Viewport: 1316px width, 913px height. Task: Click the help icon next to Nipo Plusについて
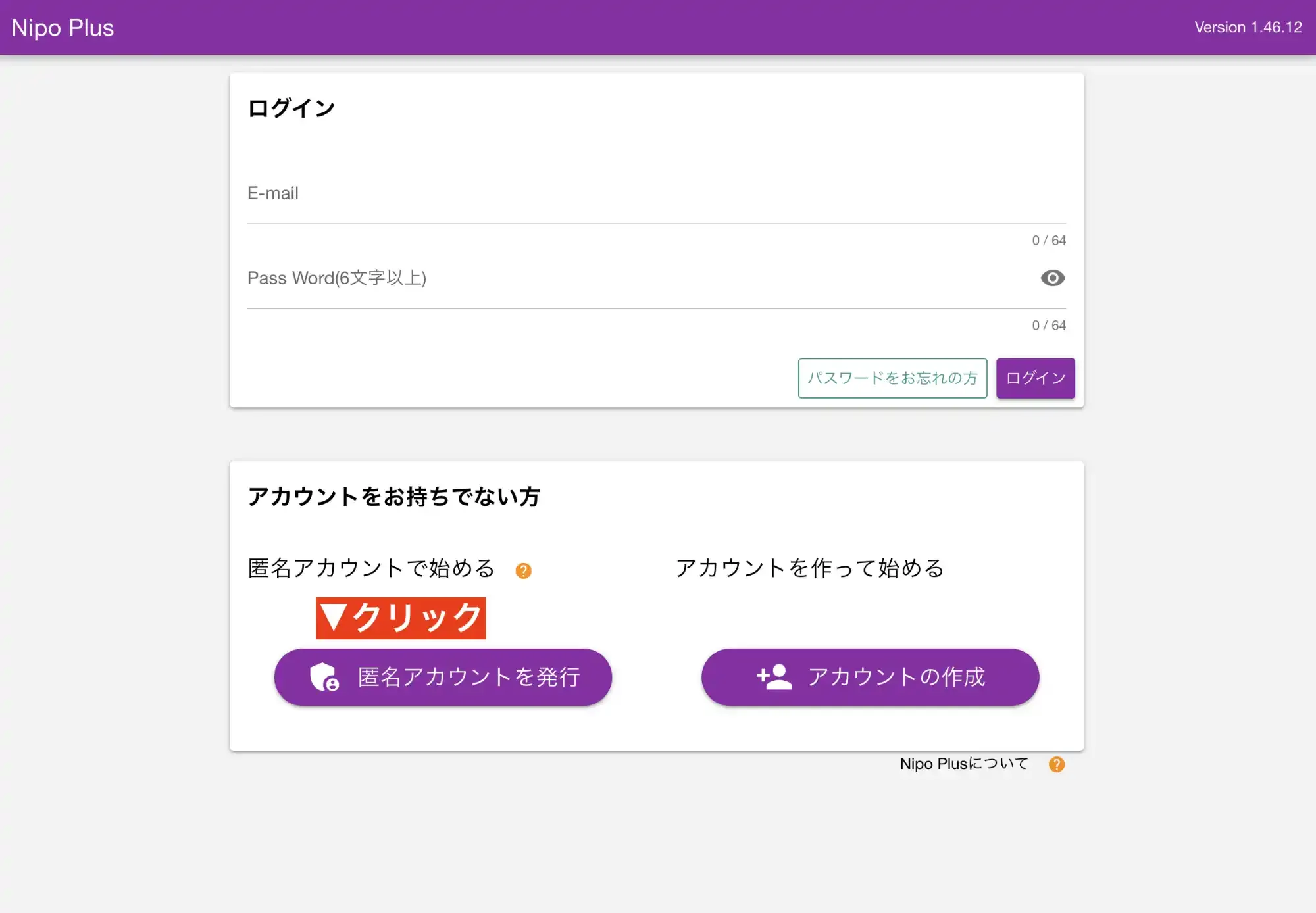(1057, 764)
